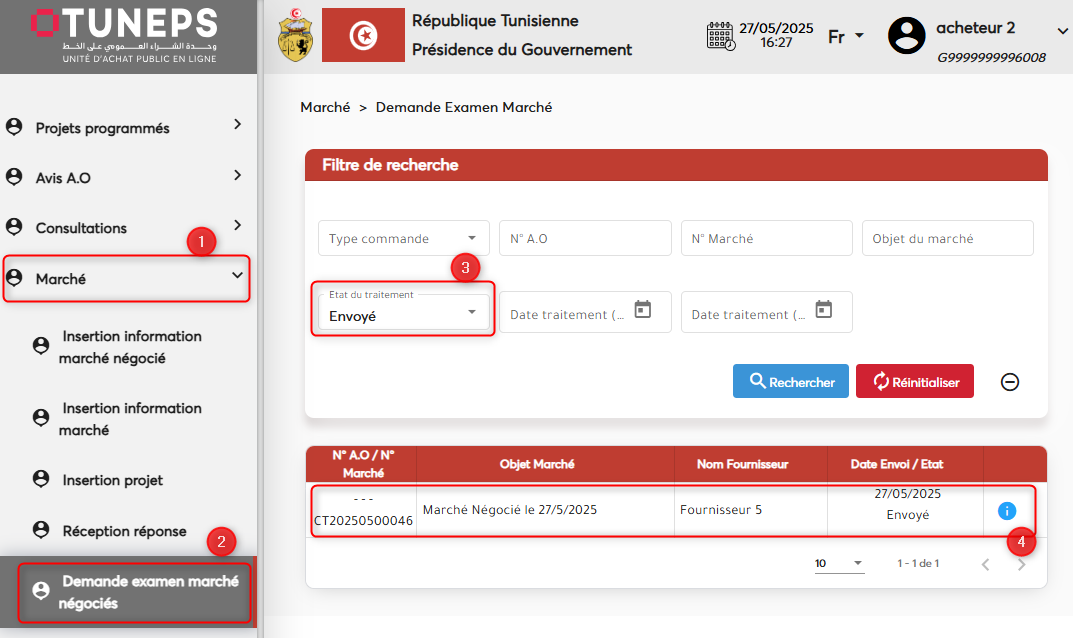Change rows per page dropdown showing 10
Screen dimensions: 1073x638
[x=839, y=564]
